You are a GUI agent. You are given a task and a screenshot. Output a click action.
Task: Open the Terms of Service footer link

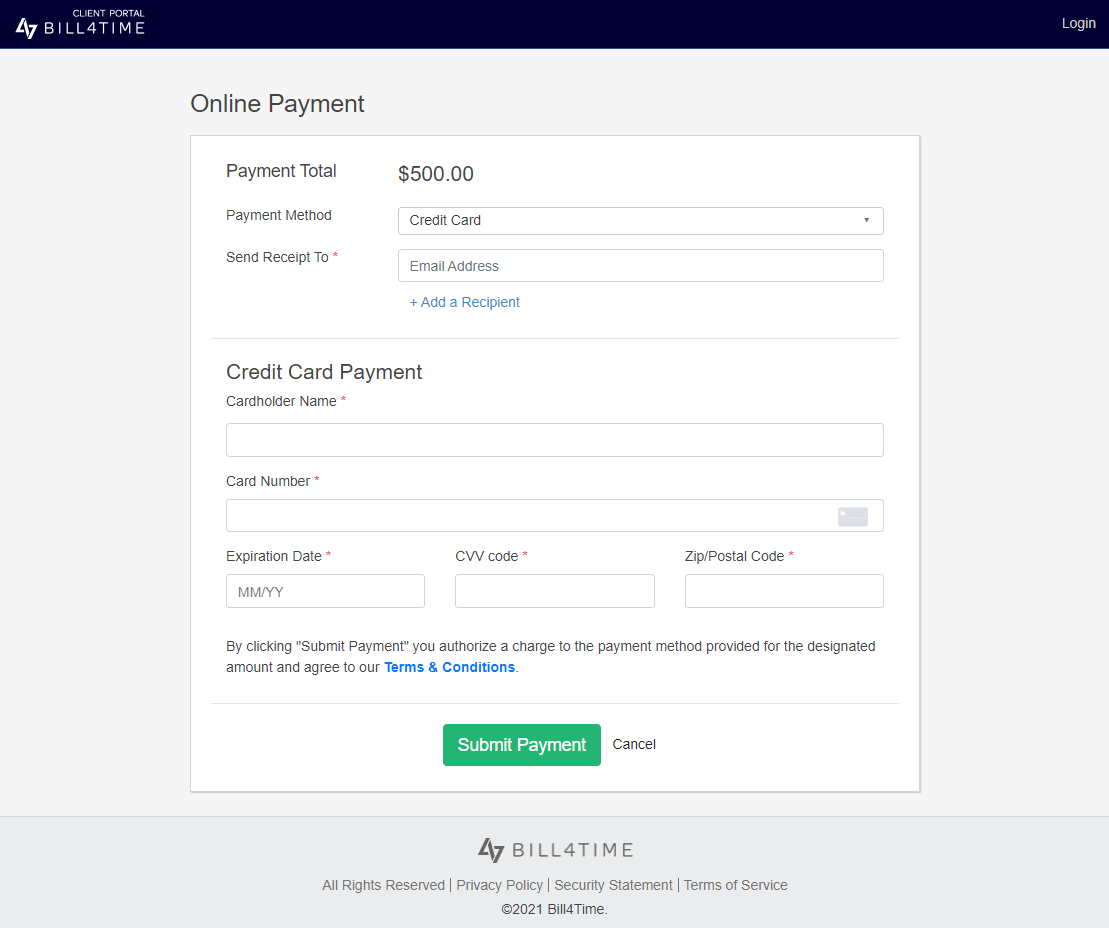736,885
